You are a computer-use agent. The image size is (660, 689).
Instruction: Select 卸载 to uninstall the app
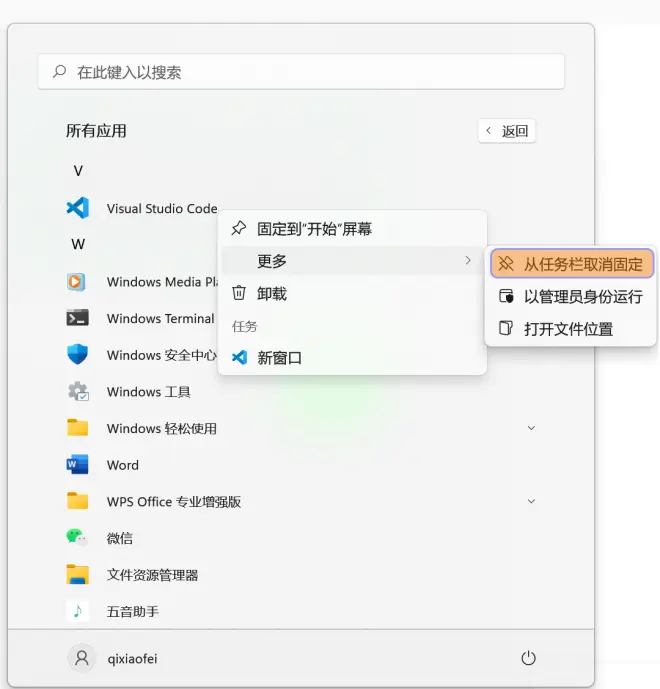pyautogui.click(x=352, y=293)
